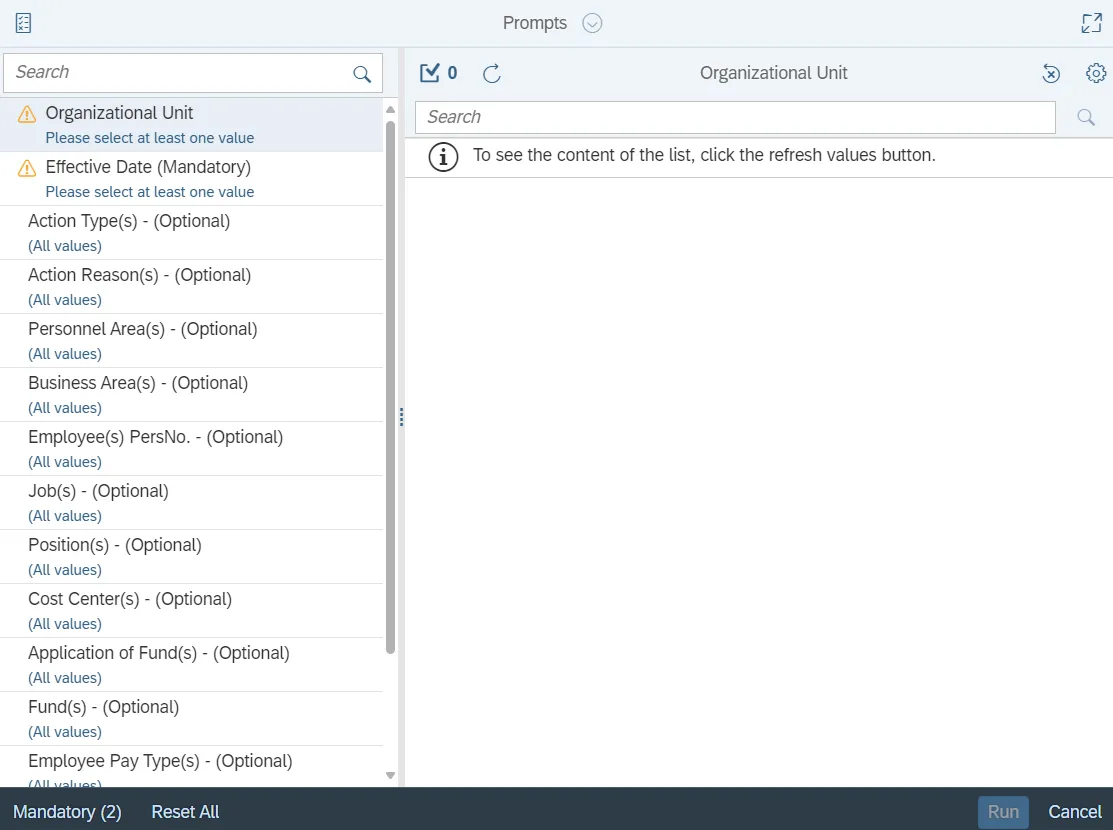This screenshot has height=830, width=1113.
Task: Click the reset prompt values icon
Action: pyautogui.click(x=1051, y=73)
